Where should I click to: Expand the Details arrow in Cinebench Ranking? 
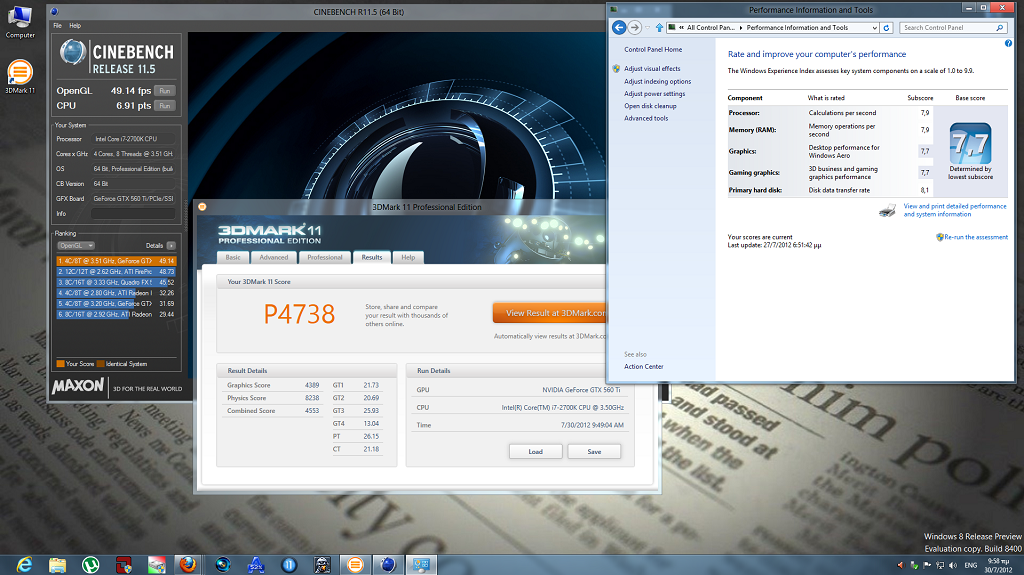(x=171, y=246)
